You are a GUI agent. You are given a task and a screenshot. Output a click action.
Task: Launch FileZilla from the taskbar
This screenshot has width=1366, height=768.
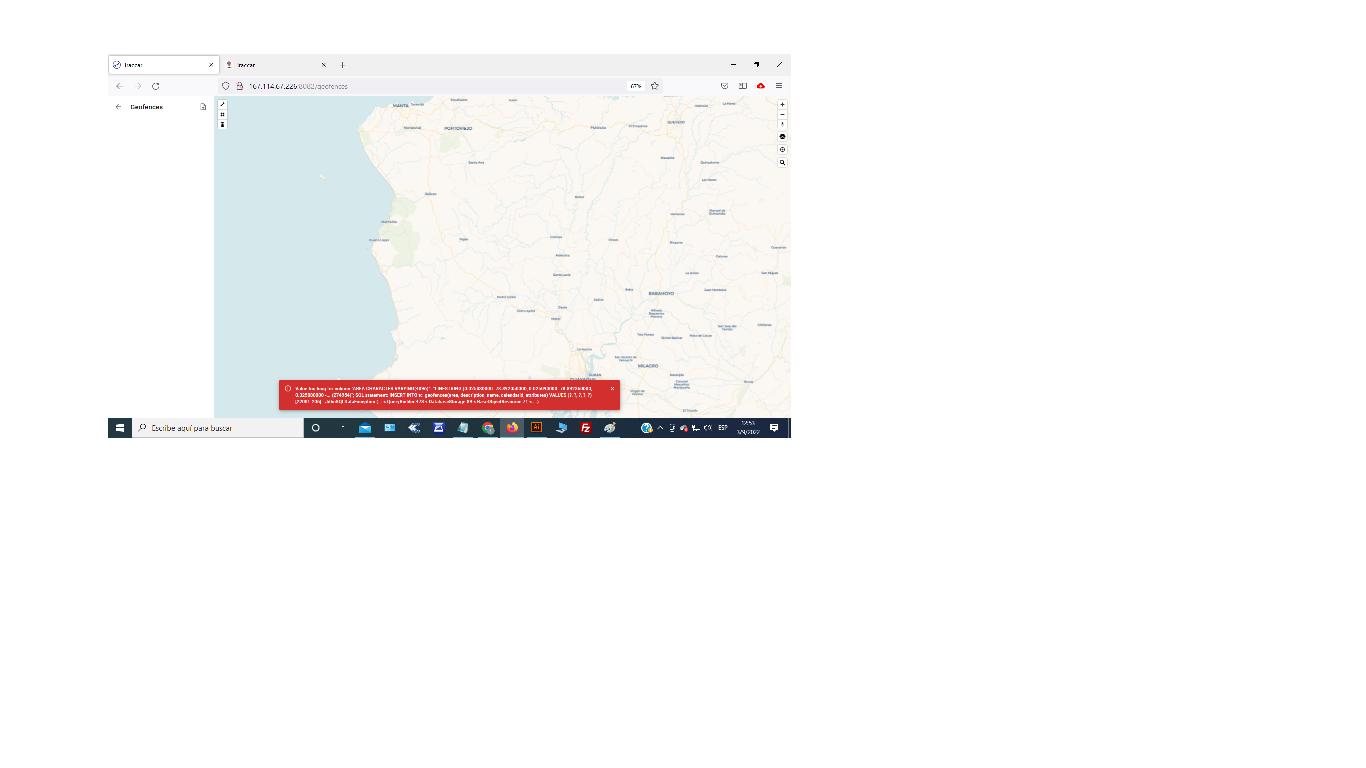(x=584, y=428)
